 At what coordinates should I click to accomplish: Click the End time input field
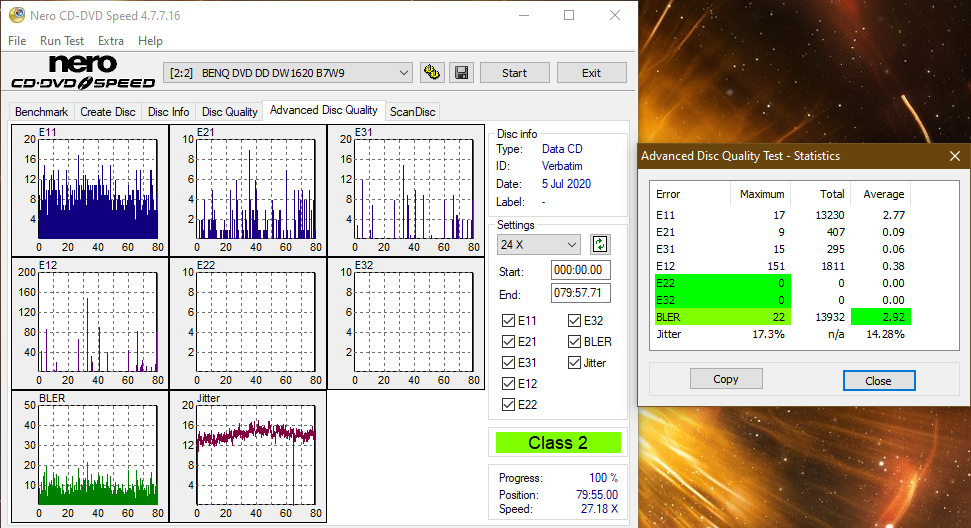coord(580,293)
